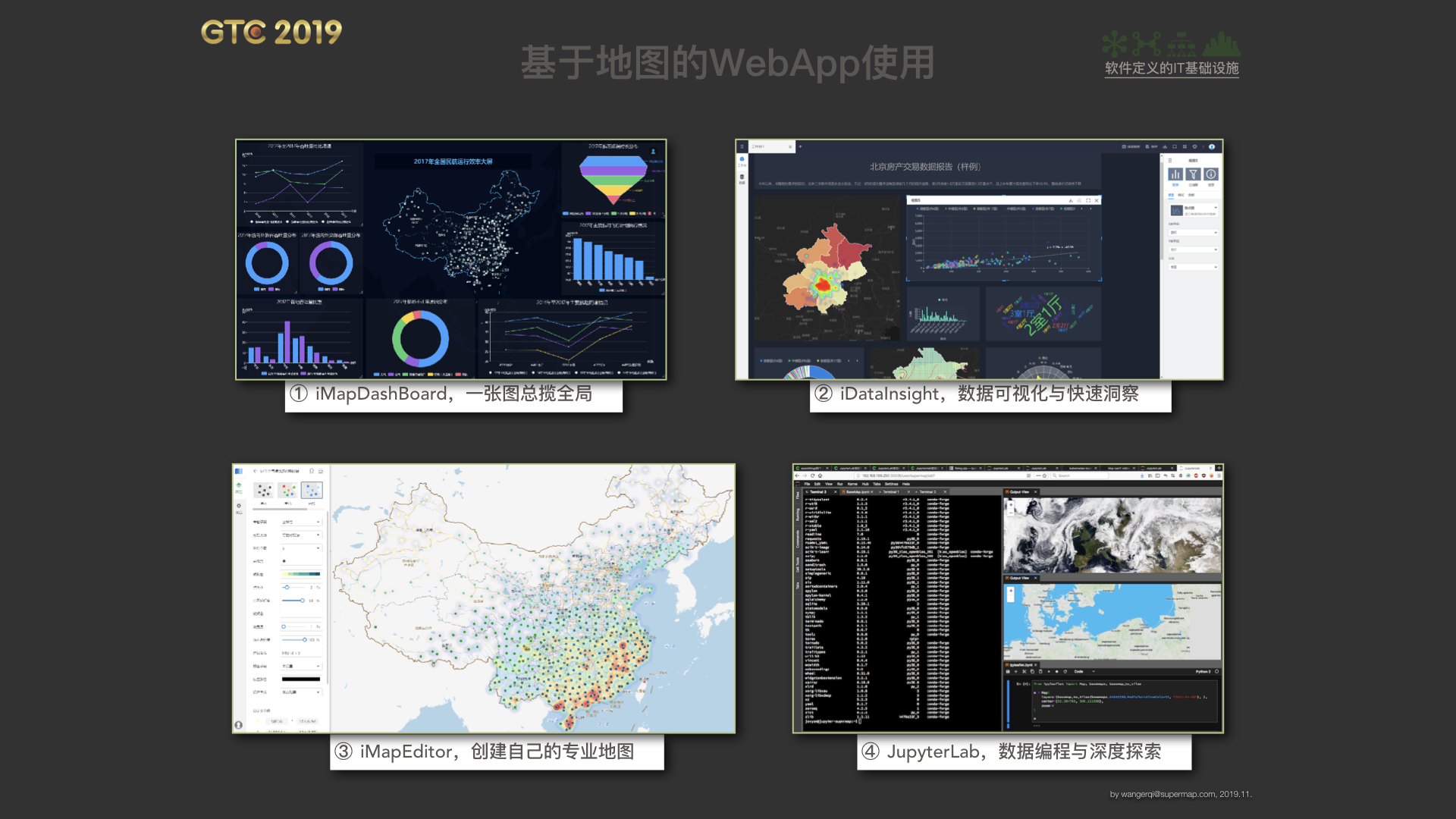Click the browser Search field above JupyterLab

click(1080, 475)
